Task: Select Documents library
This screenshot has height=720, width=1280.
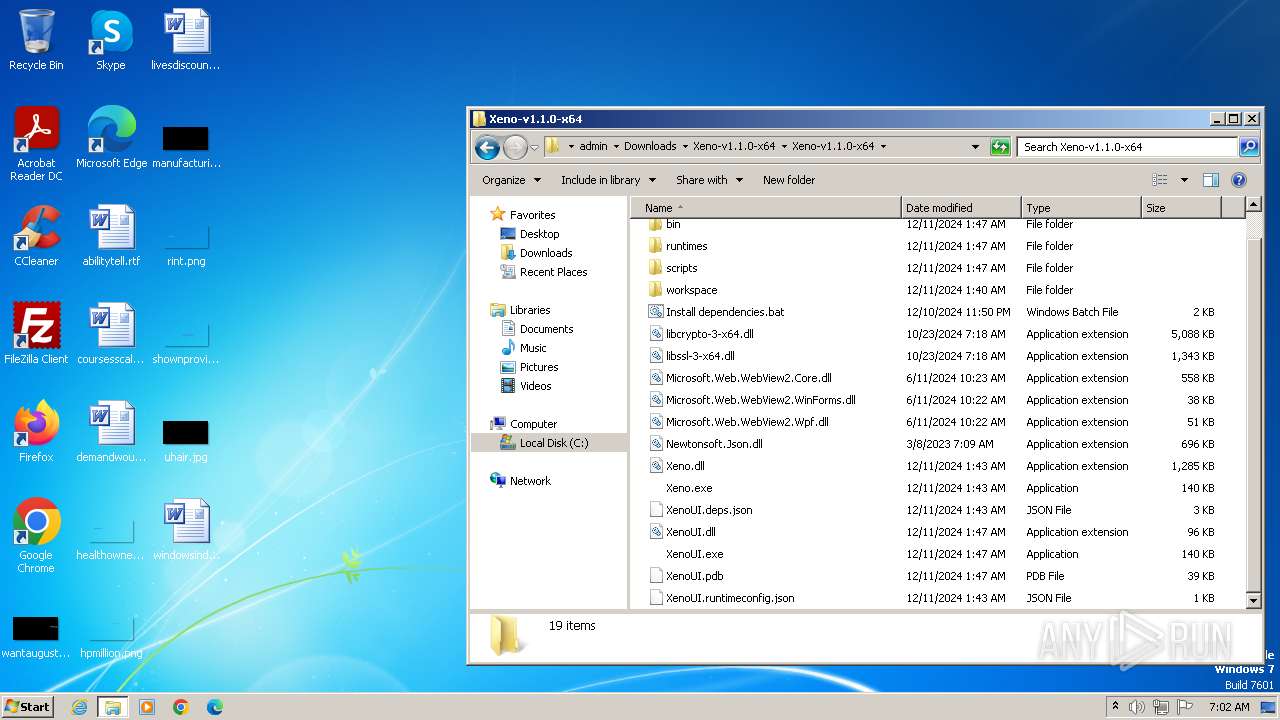Action: pos(546,329)
